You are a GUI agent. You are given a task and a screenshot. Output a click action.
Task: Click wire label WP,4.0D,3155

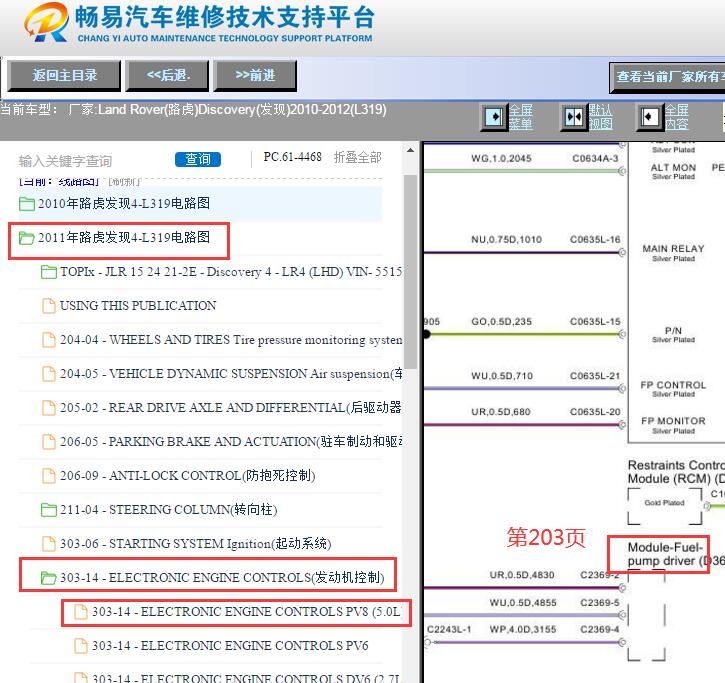point(523,629)
